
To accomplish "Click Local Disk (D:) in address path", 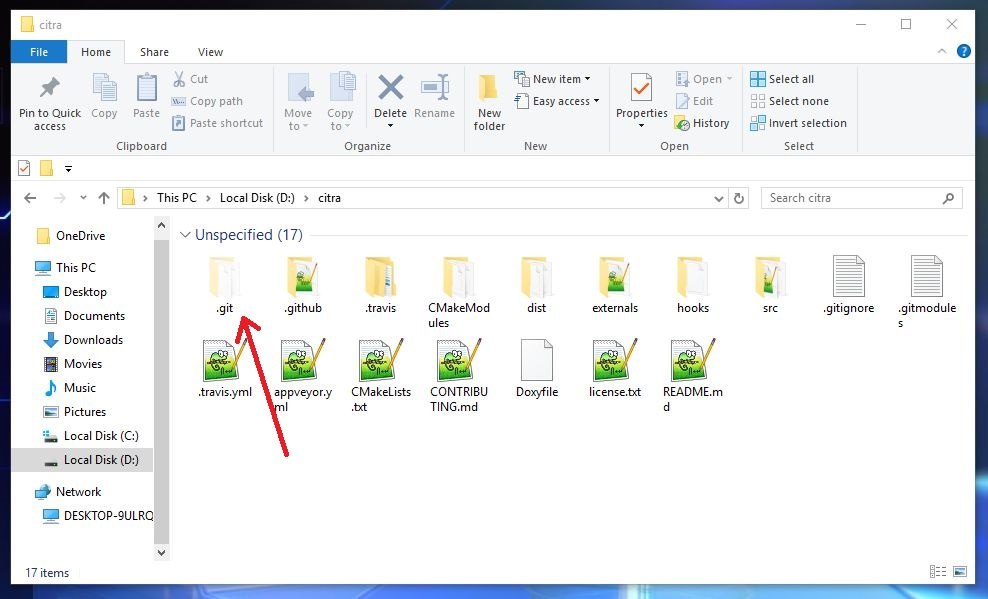I will click(x=257, y=198).
